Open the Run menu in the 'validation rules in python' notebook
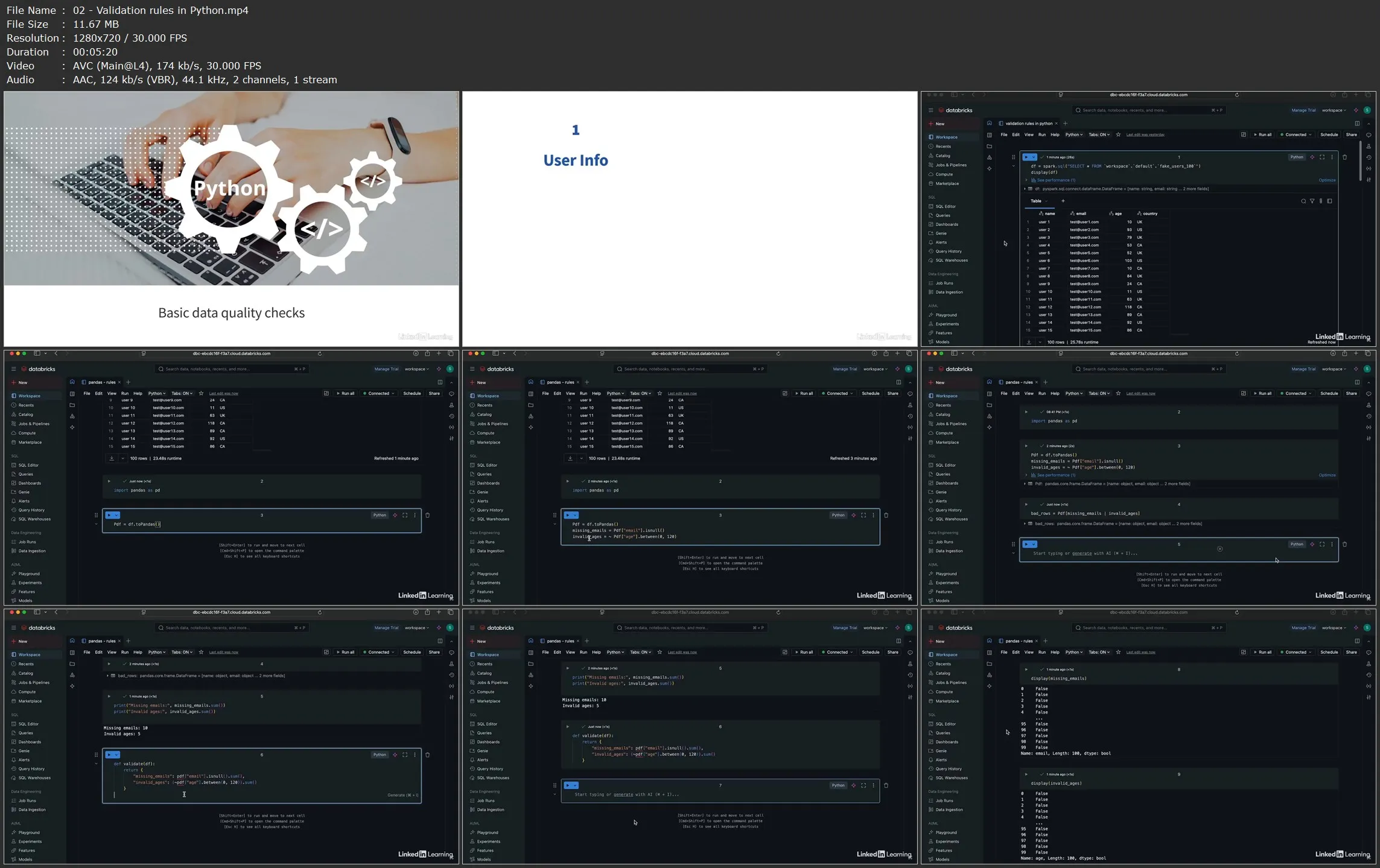The width and height of the screenshot is (1380, 868). 1041,135
